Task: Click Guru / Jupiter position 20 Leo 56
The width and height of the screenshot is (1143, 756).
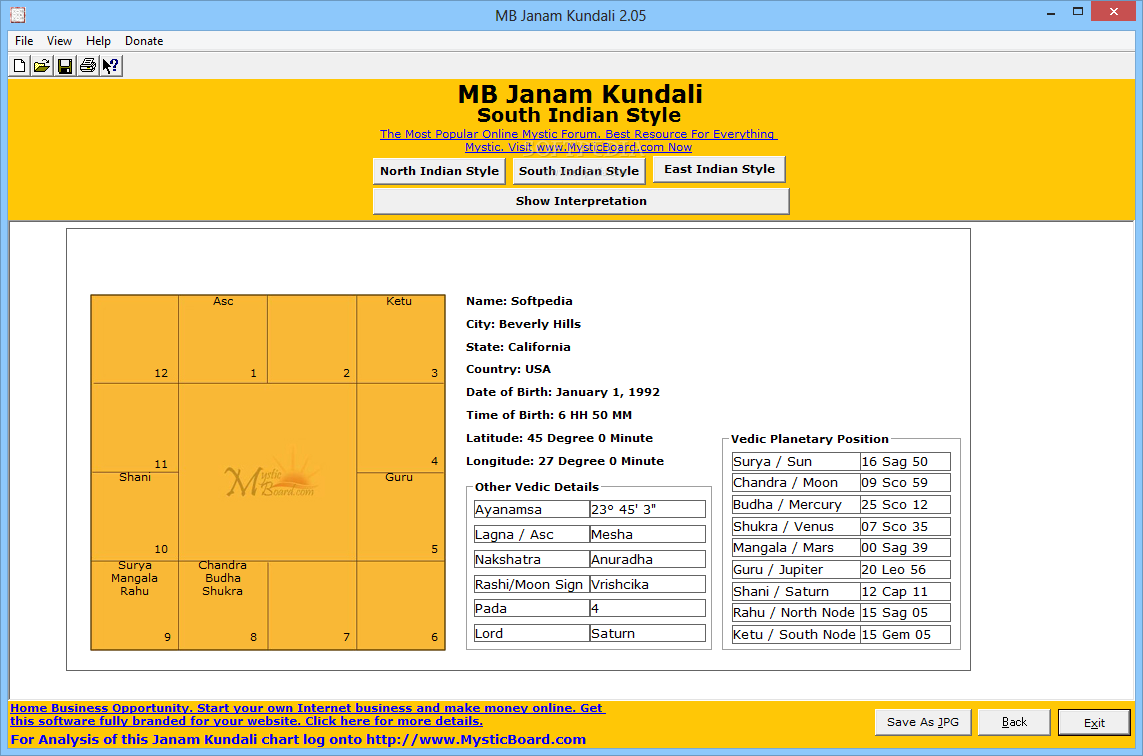Action: [x=905, y=569]
